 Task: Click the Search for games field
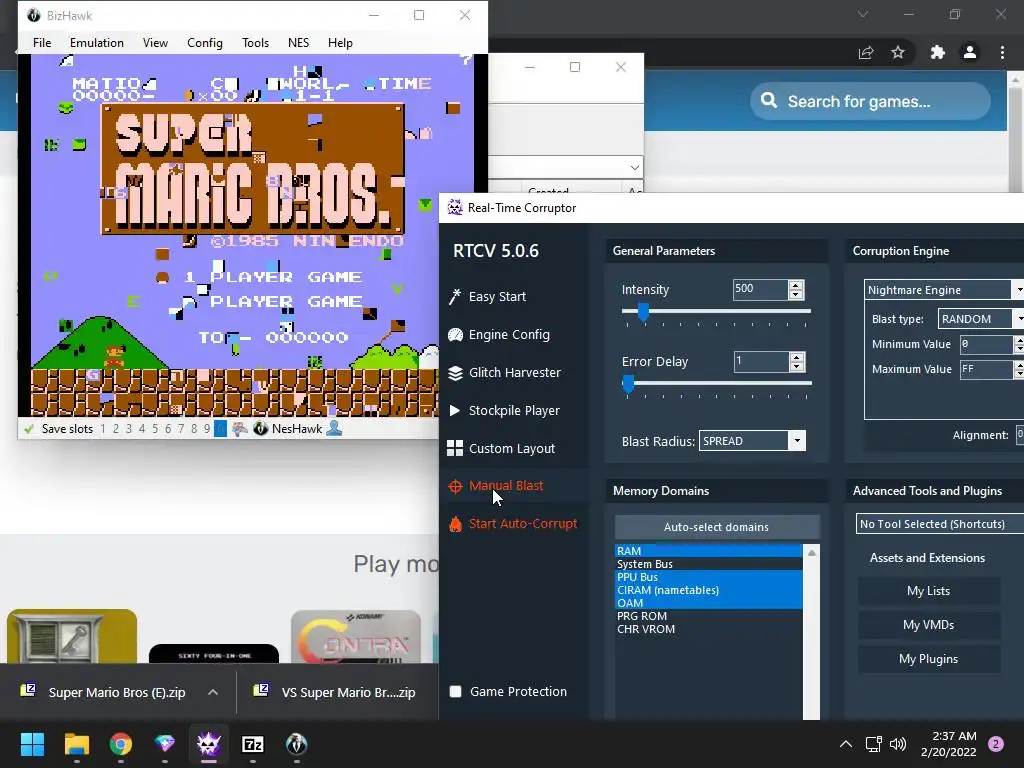point(871,101)
